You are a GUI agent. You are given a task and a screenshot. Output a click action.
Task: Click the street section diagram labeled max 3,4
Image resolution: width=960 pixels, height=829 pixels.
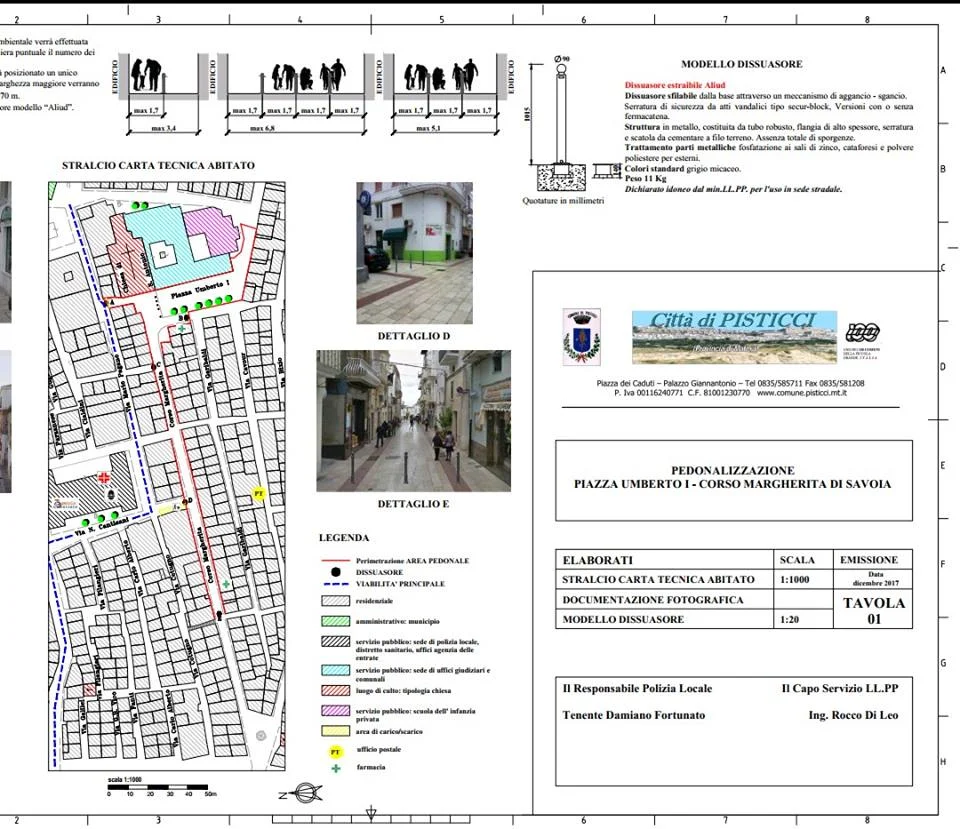click(163, 93)
